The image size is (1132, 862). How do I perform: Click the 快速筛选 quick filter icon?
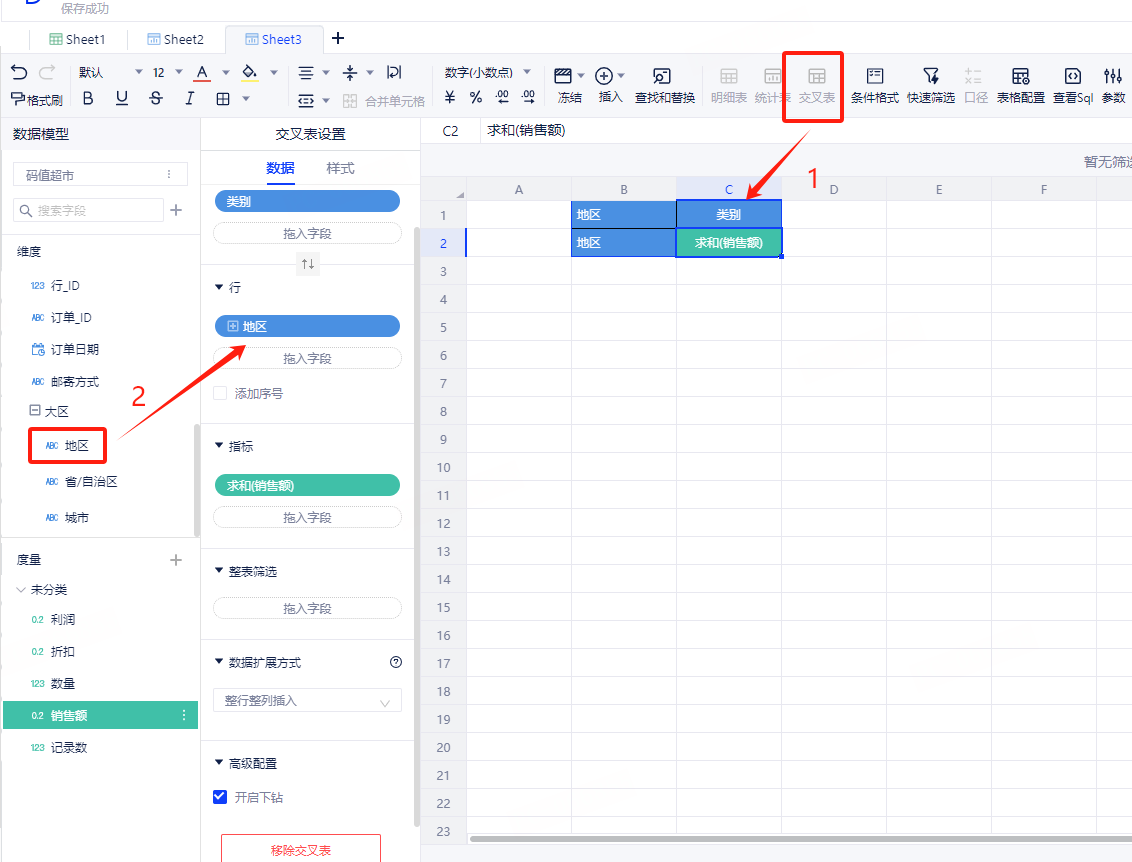coord(930,85)
